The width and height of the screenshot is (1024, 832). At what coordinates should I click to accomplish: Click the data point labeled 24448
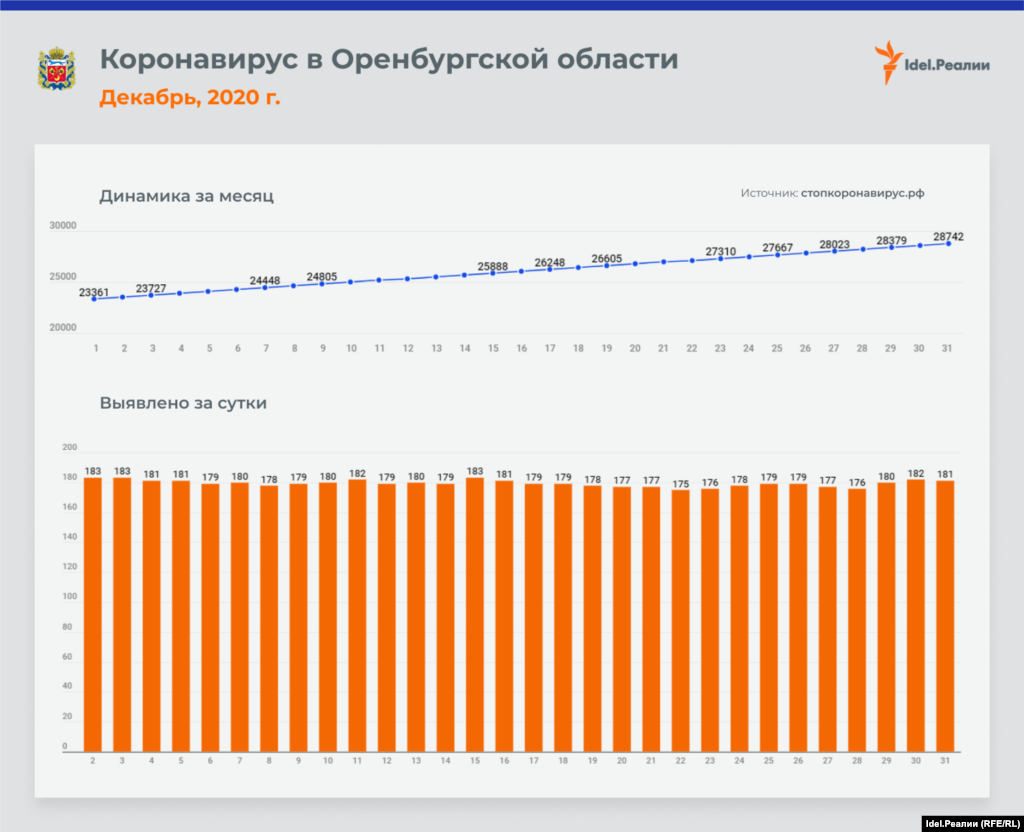pos(265,287)
